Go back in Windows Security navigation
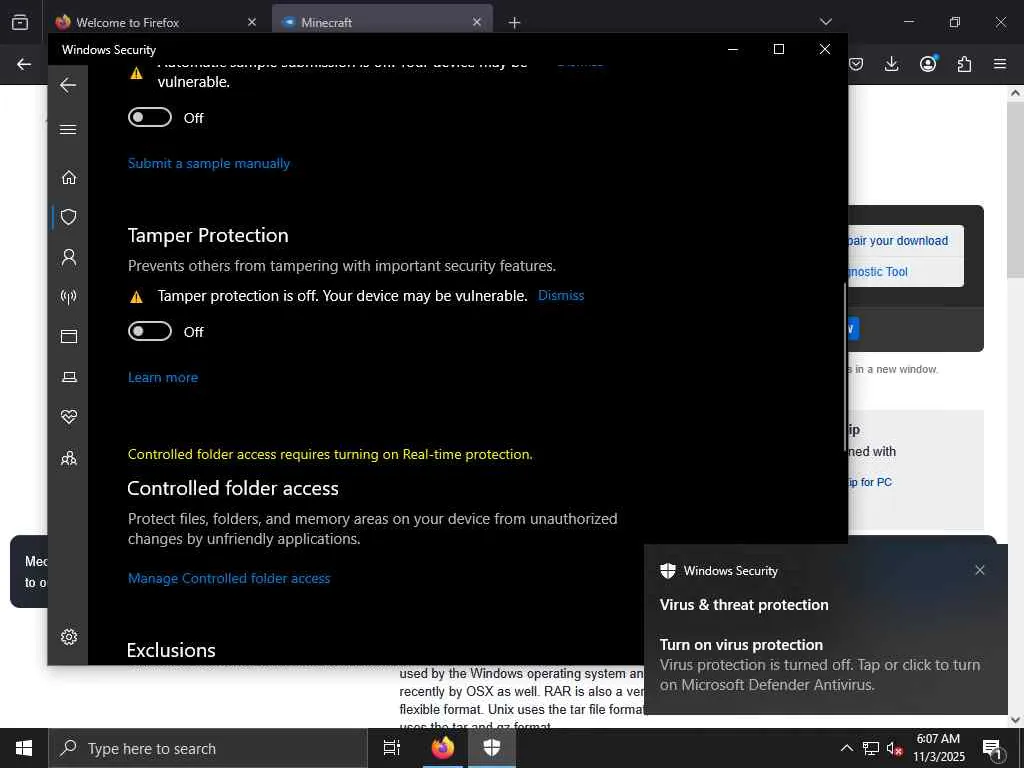Screen dimensions: 1024x768 pyautogui.click(x=68, y=85)
